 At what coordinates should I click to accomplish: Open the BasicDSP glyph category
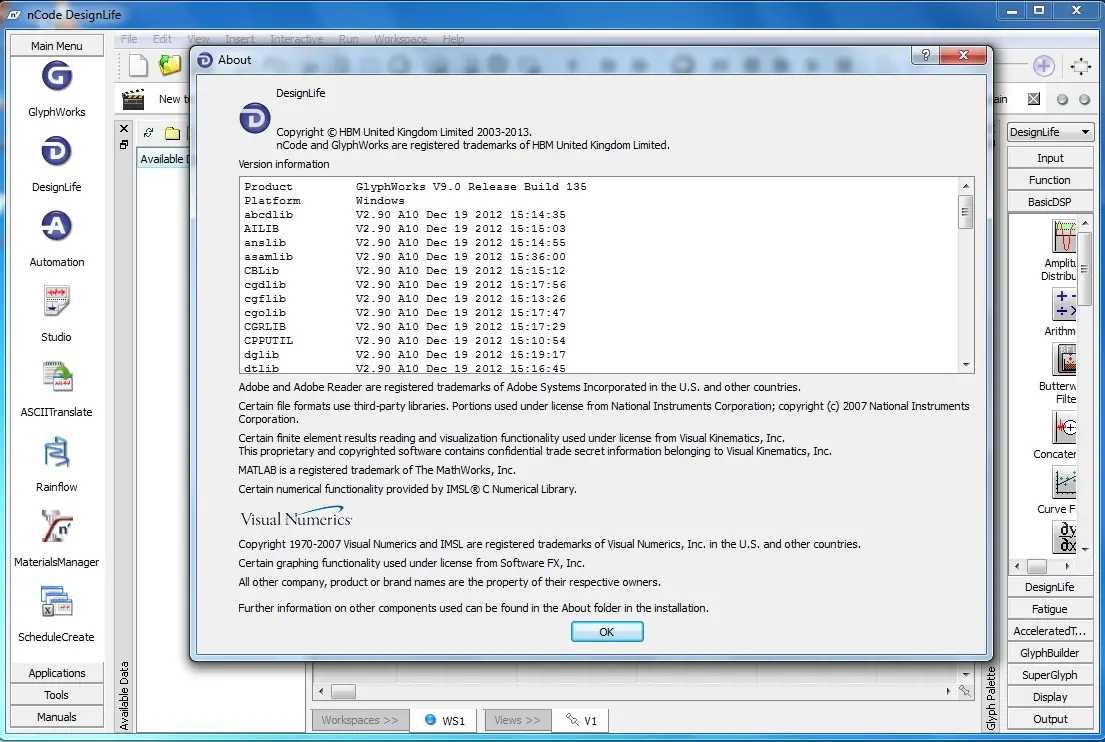coord(1050,202)
